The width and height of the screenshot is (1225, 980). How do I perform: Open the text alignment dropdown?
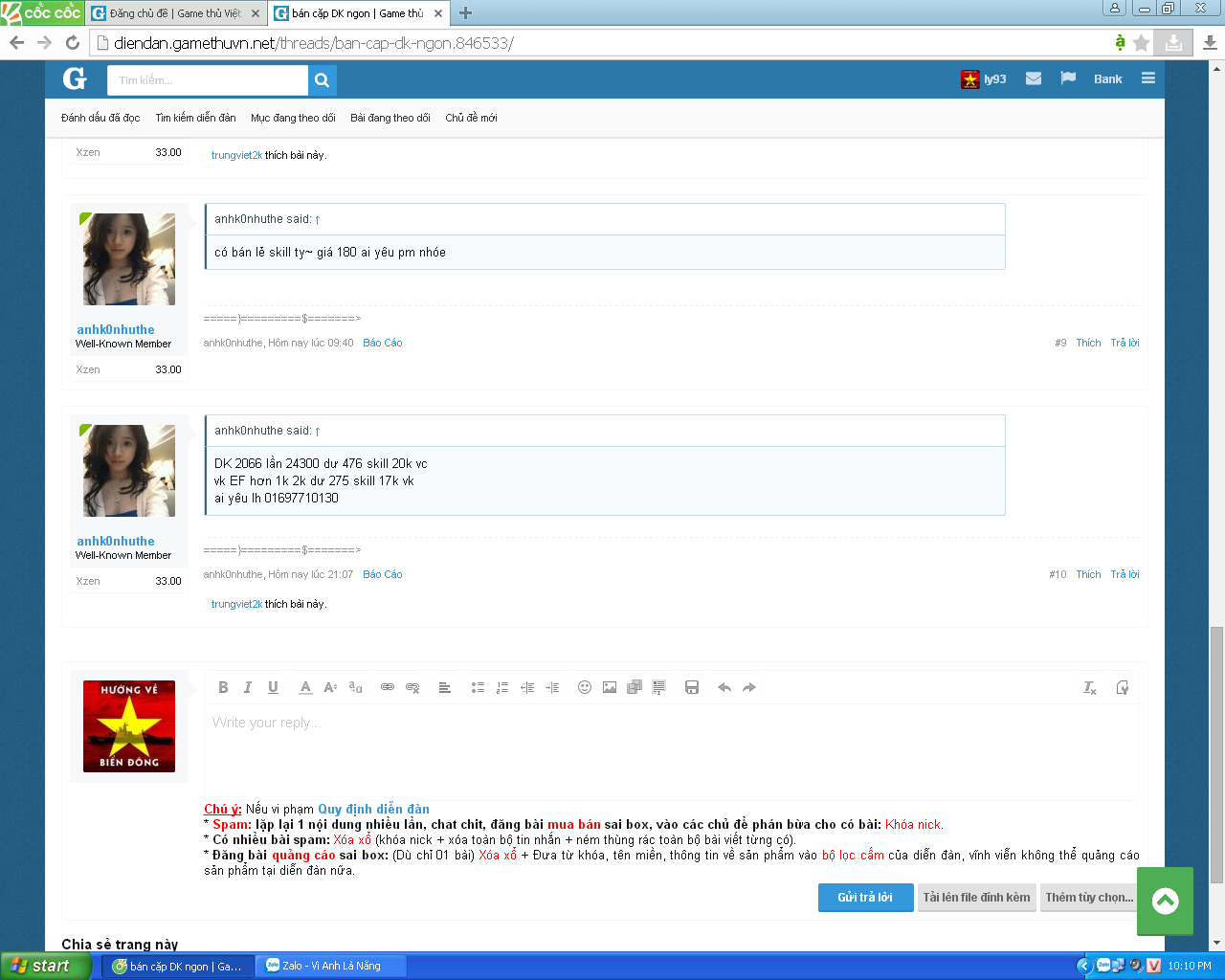(x=444, y=687)
